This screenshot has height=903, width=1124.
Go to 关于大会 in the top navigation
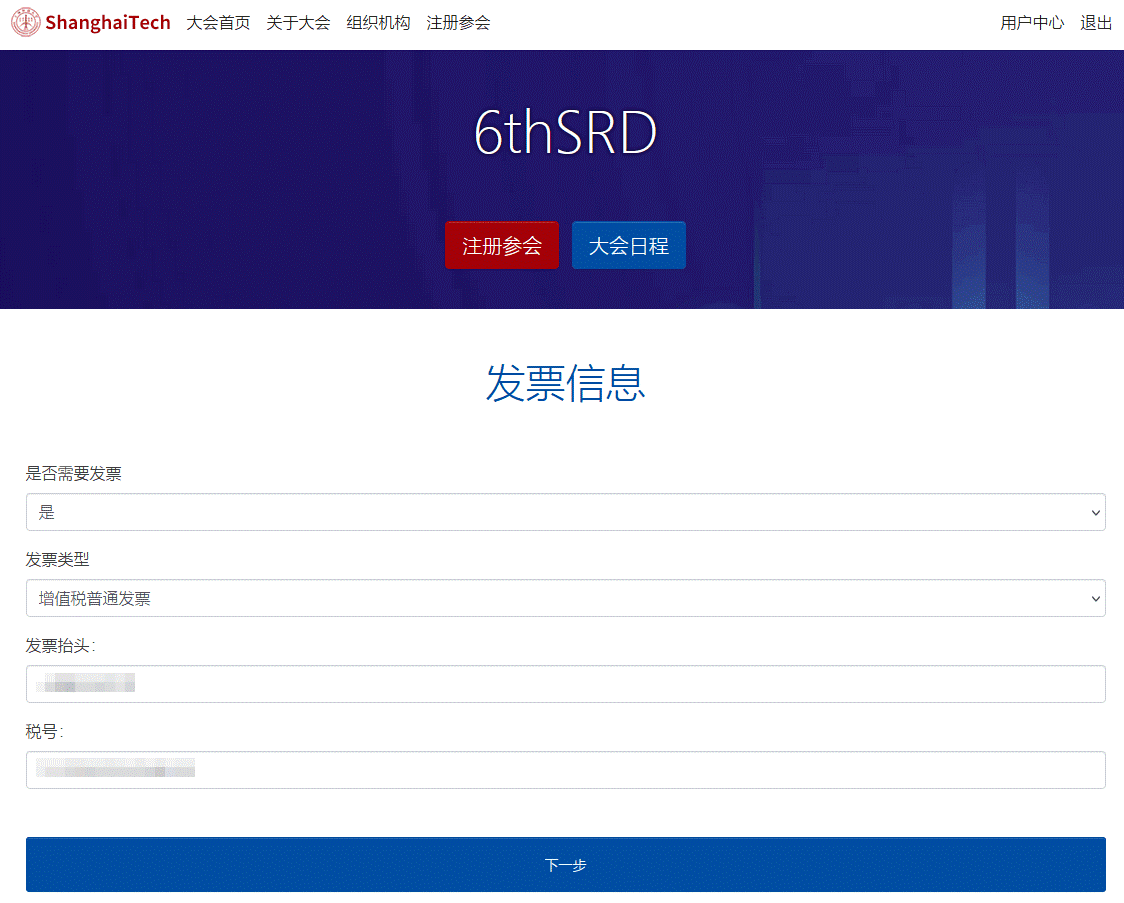tap(298, 23)
